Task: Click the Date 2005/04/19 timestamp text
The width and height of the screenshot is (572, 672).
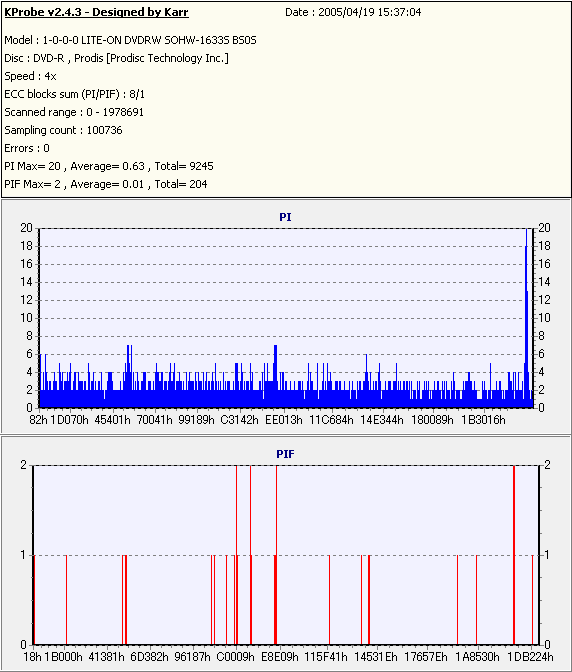Action: (x=353, y=12)
